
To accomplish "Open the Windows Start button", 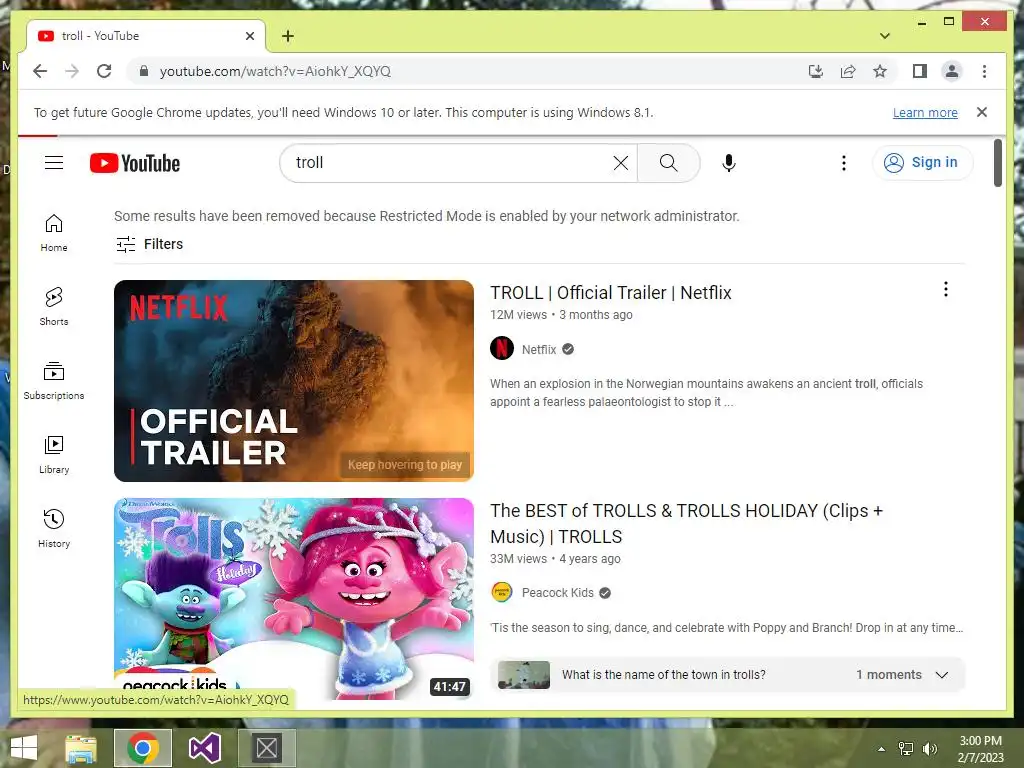I will tap(24, 748).
